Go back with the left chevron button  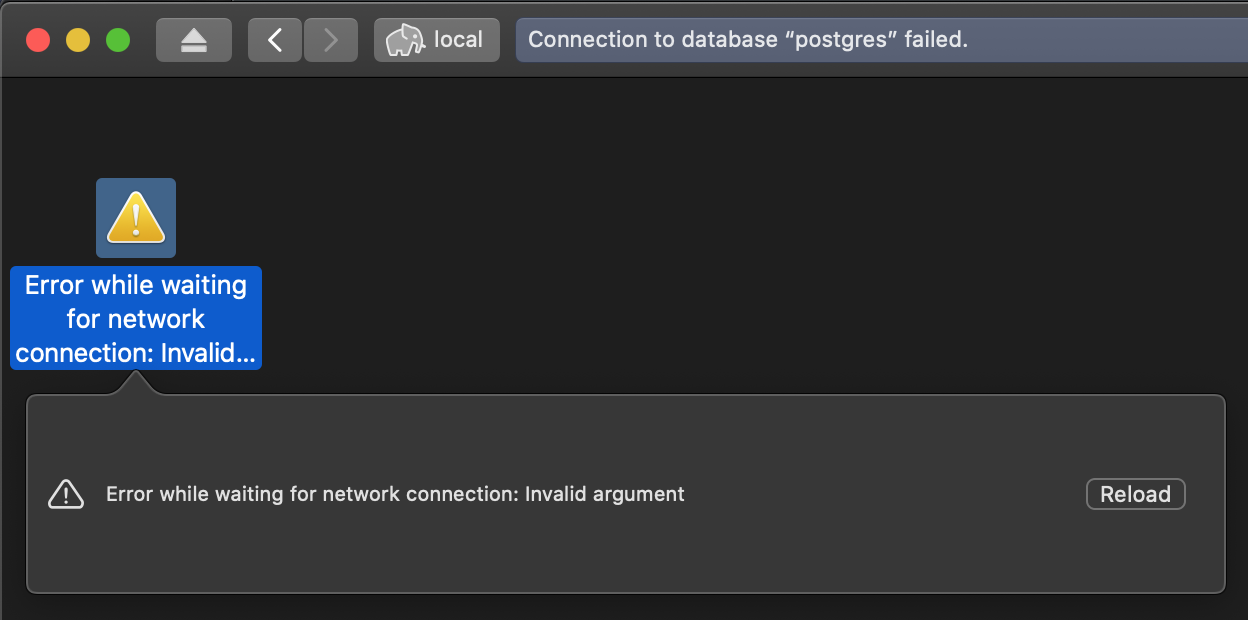click(275, 40)
